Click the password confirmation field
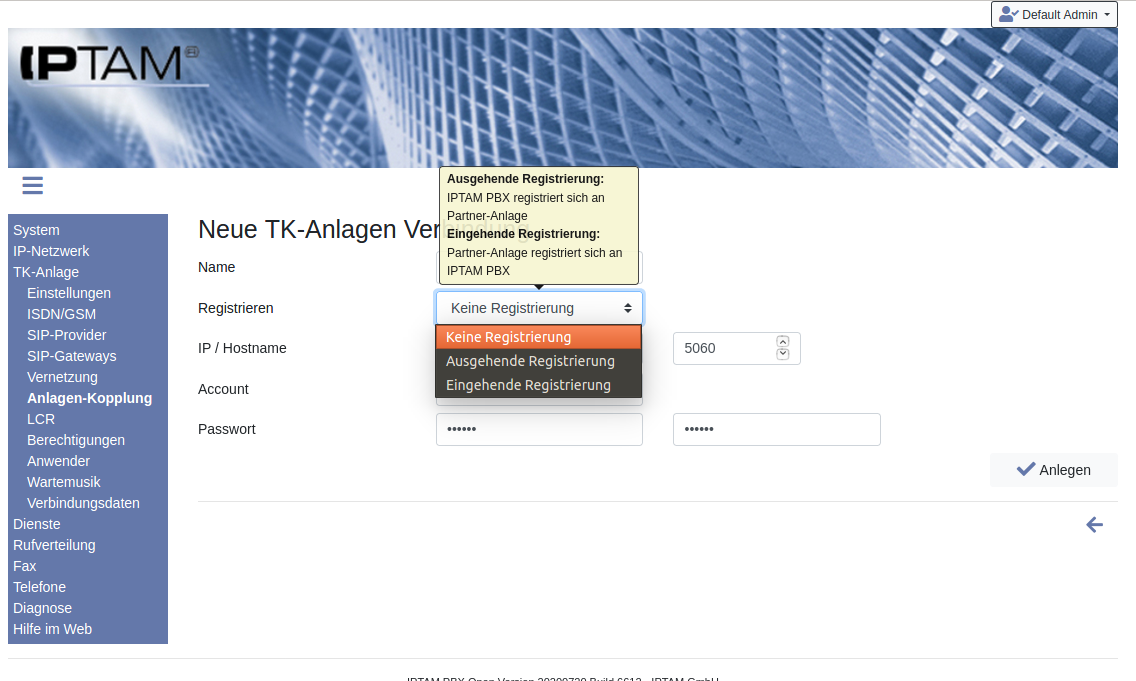1136x681 pixels. [776, 429]
